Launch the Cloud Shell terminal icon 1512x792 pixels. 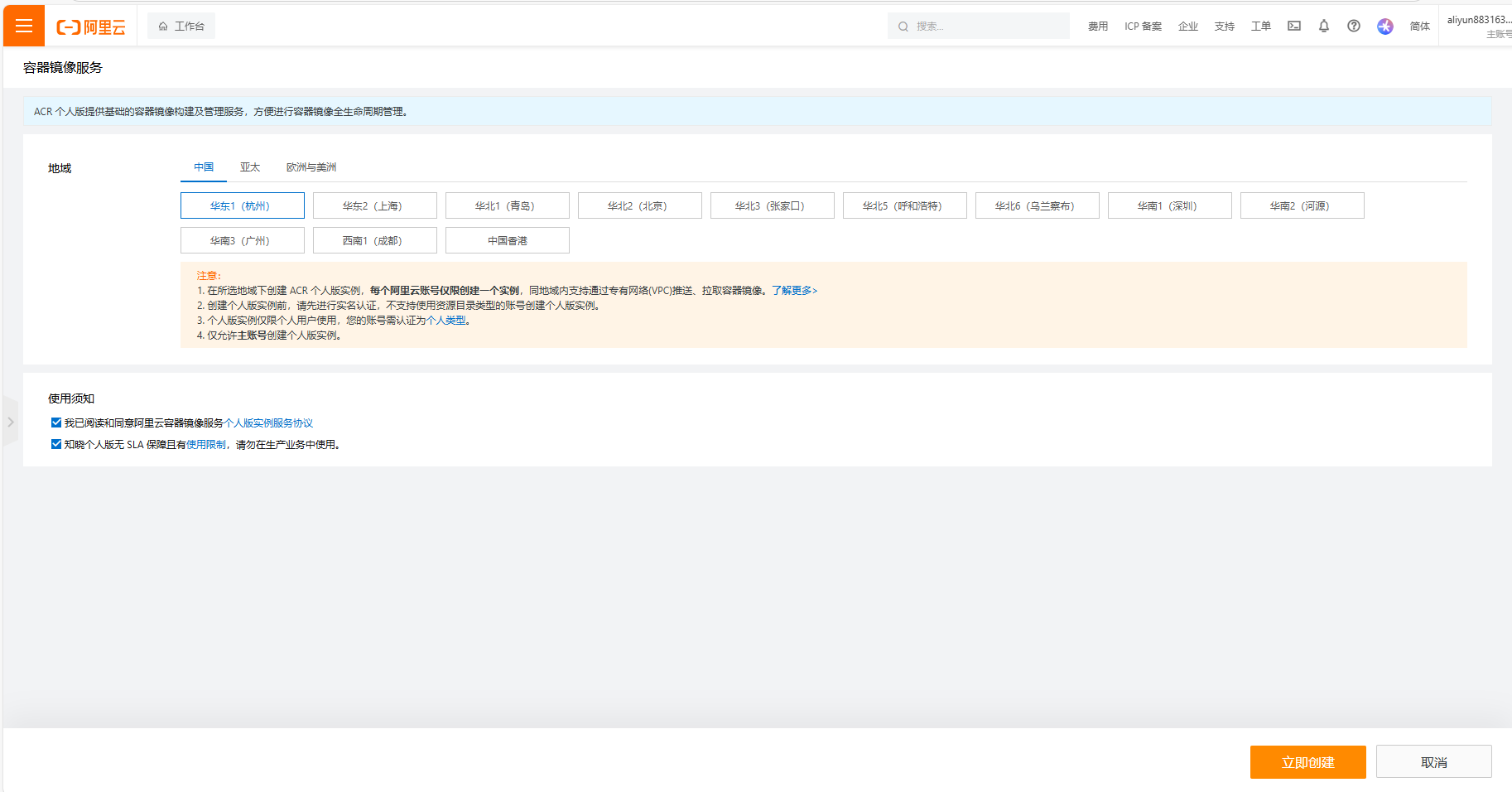pos(1293,26)
